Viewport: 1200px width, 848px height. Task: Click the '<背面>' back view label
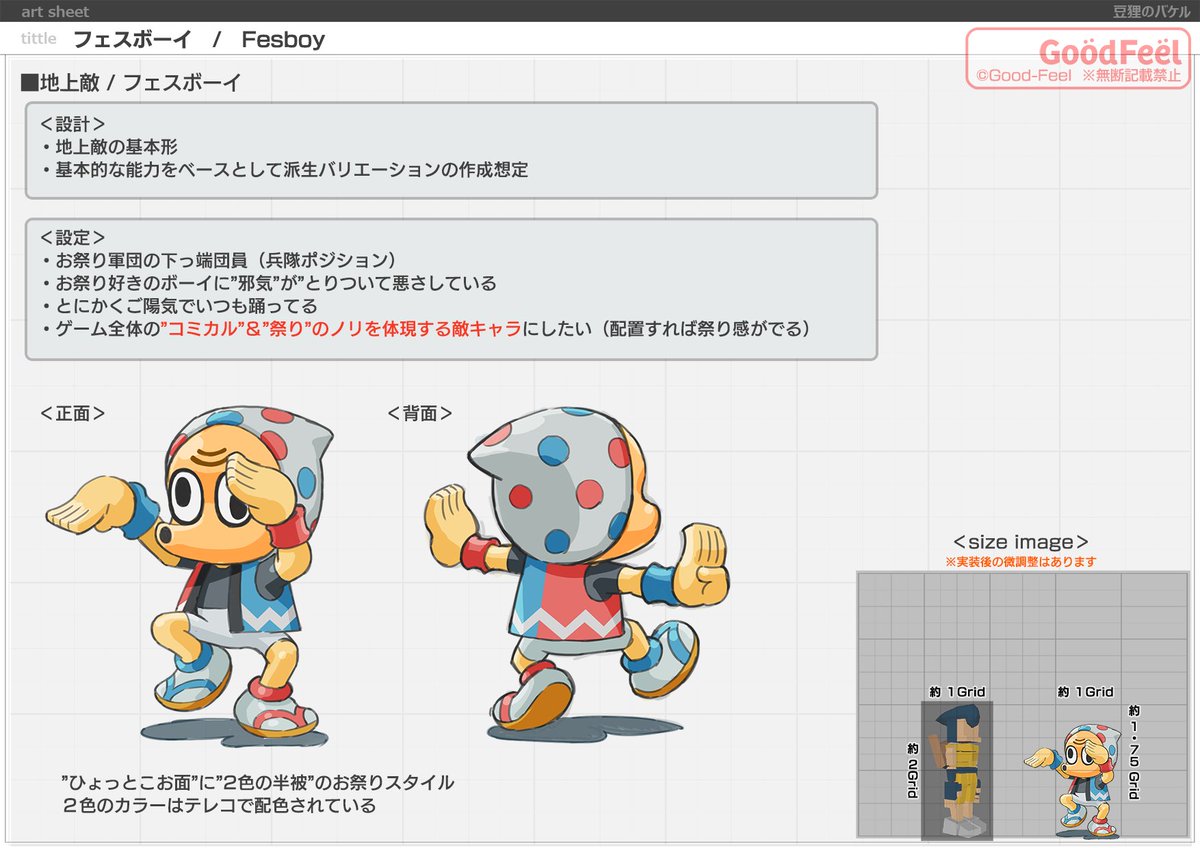coord(420,413)
